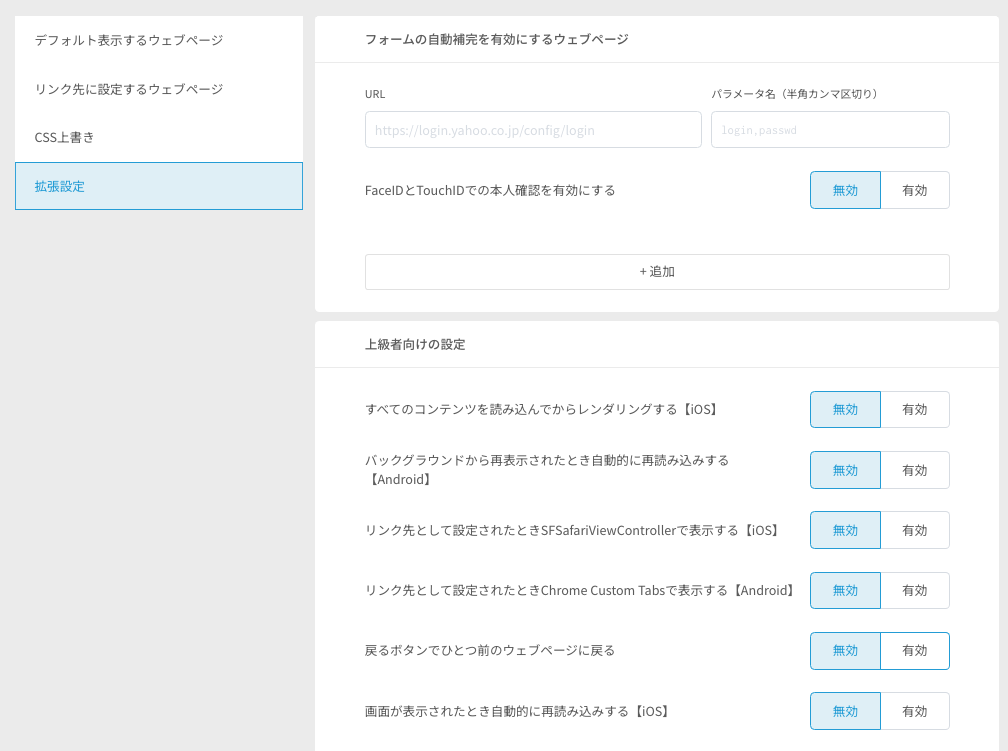The image size is (1008, 751).
Task: Select 拡張設定 sidebar item
Action: click(x=159, y=186)
